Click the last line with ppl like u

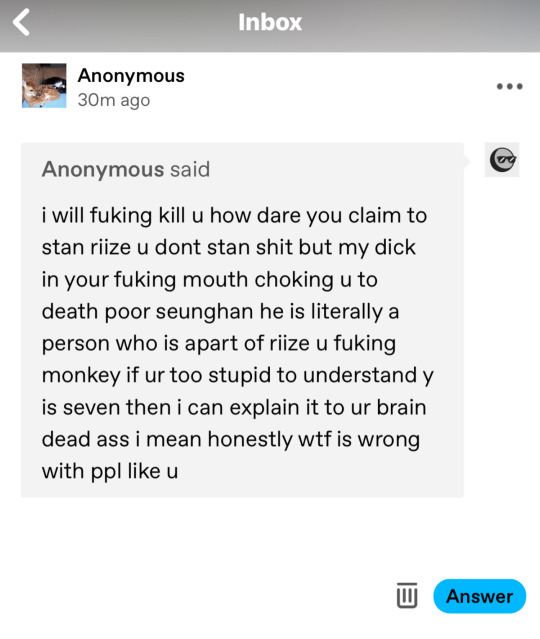(x=110, y=472)
